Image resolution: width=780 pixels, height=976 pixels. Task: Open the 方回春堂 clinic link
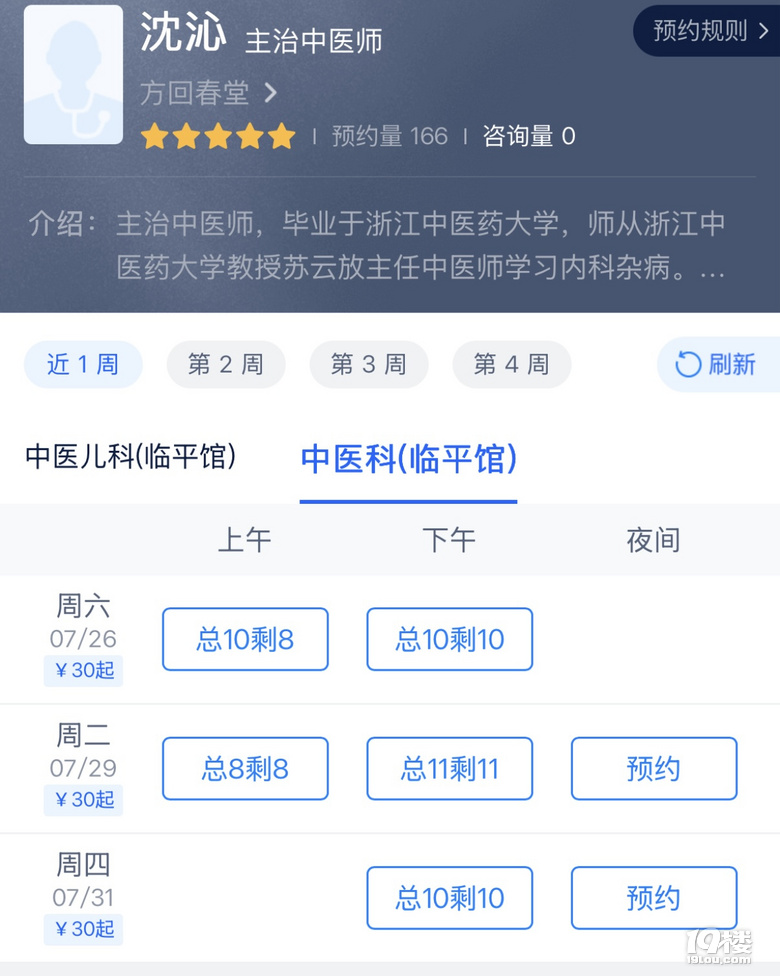tap(194, 93)
